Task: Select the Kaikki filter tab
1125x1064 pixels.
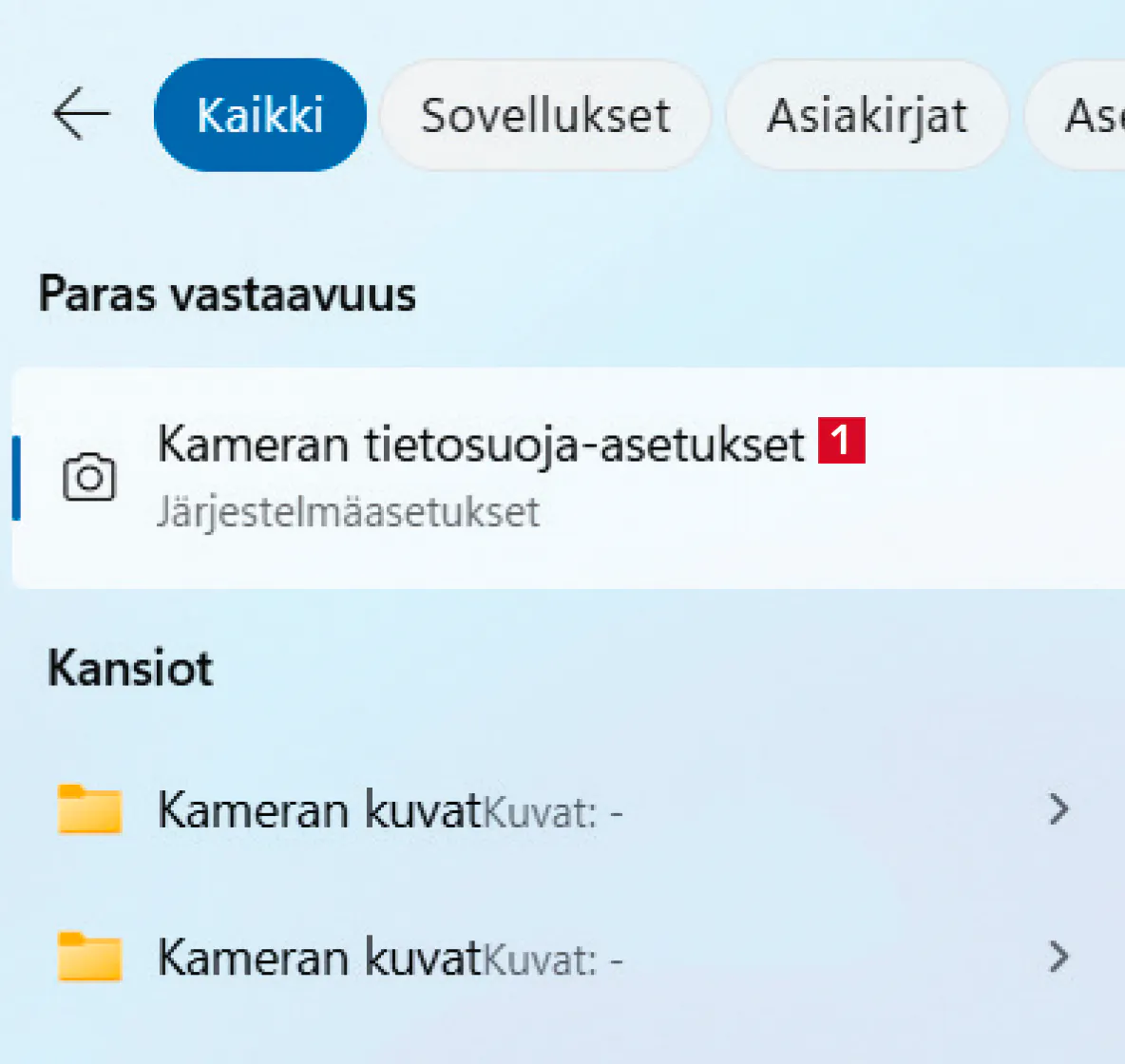Action: tap(259, 115)
